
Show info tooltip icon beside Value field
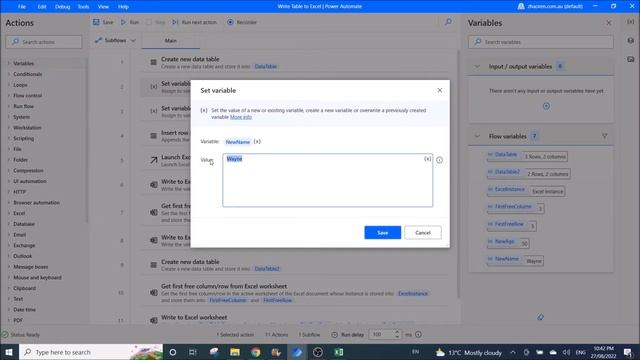click(439, 160)
